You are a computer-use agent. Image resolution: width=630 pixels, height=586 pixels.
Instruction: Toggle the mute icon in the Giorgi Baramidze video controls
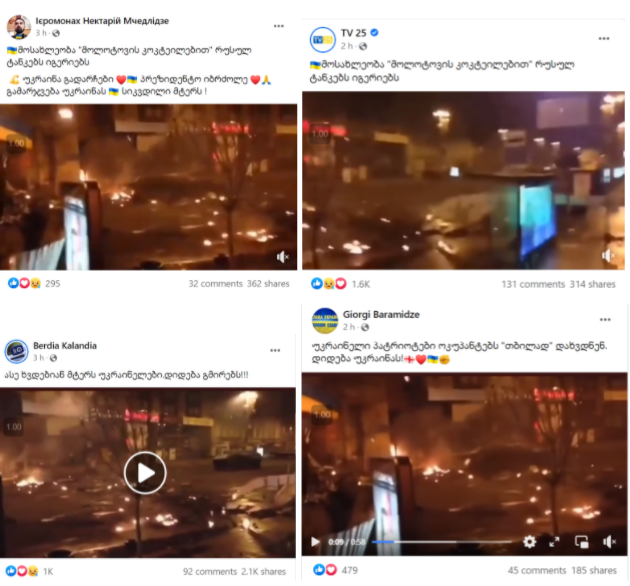[x=610, y=542]
